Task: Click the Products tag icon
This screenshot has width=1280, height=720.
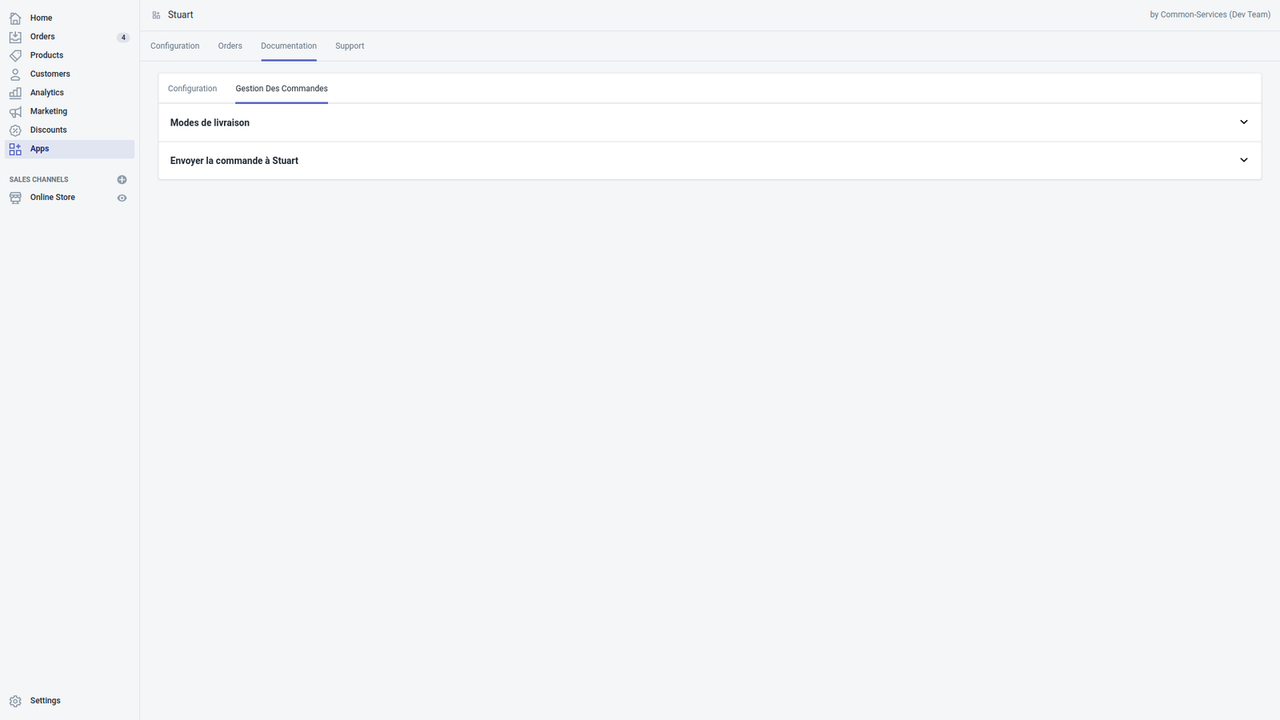Action: coord(15,55)
